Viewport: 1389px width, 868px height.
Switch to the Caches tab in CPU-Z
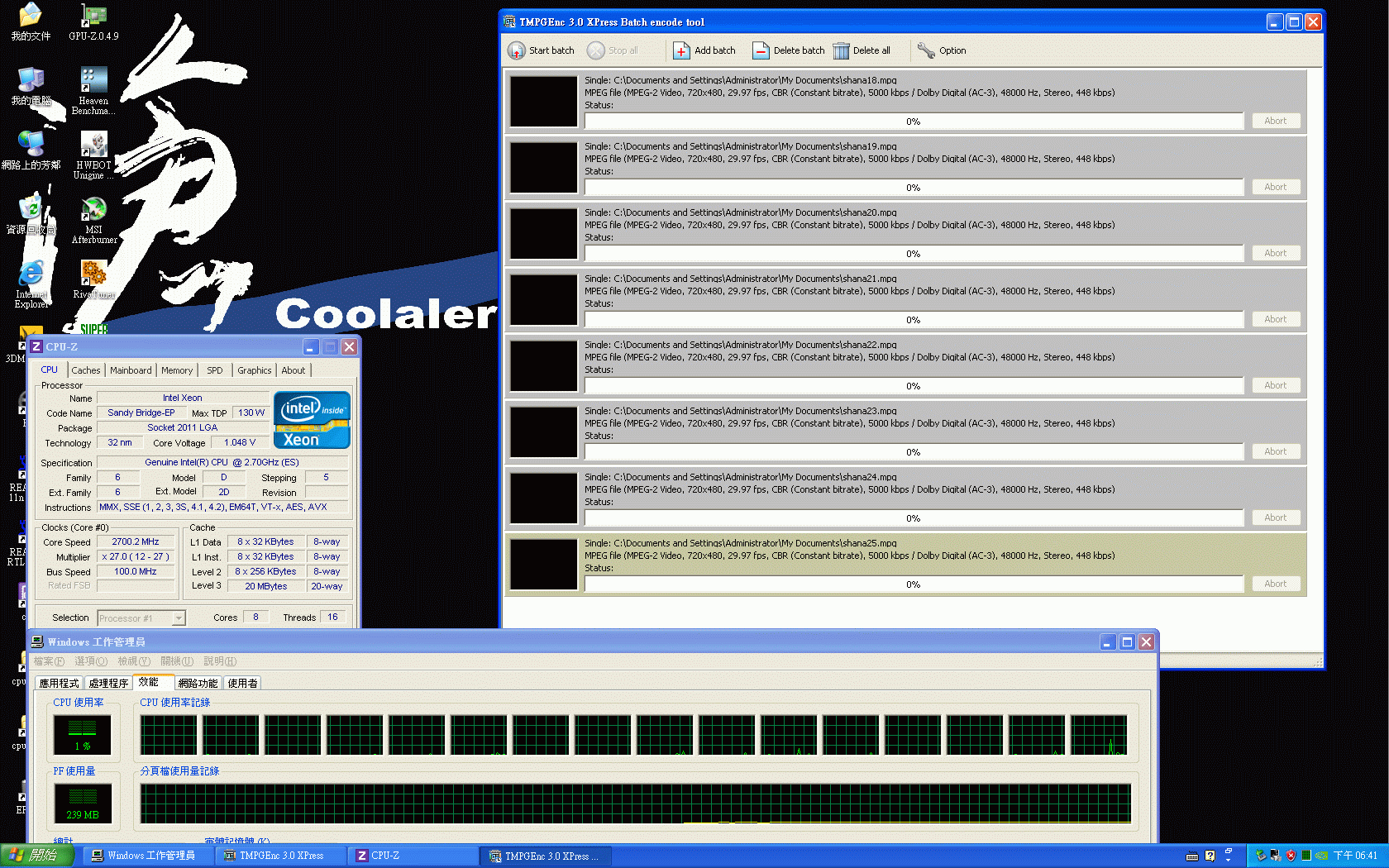(85, 370)
